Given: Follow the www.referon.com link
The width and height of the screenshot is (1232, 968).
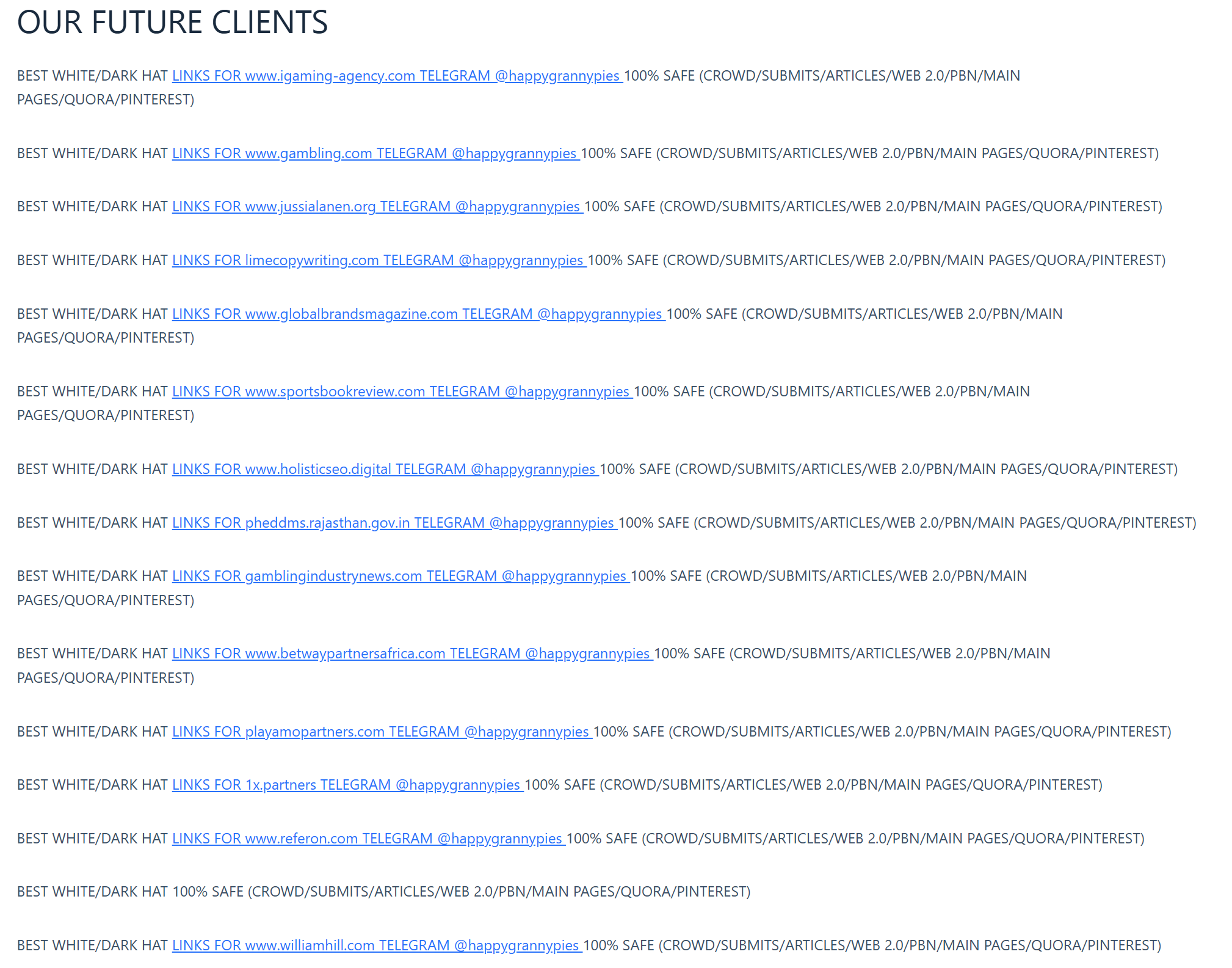Looking at the screenshot, I should coord(369,839).
